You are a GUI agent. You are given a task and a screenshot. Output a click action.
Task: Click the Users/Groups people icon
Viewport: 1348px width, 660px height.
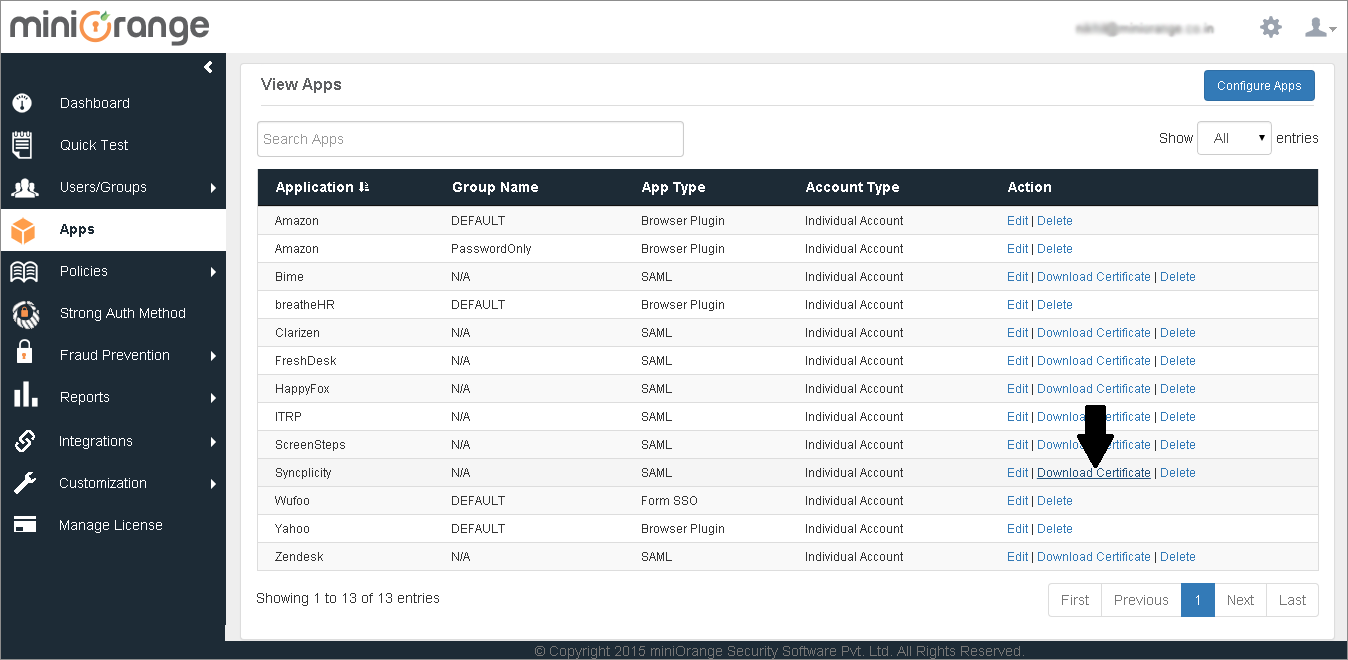(x=24, y=188)
